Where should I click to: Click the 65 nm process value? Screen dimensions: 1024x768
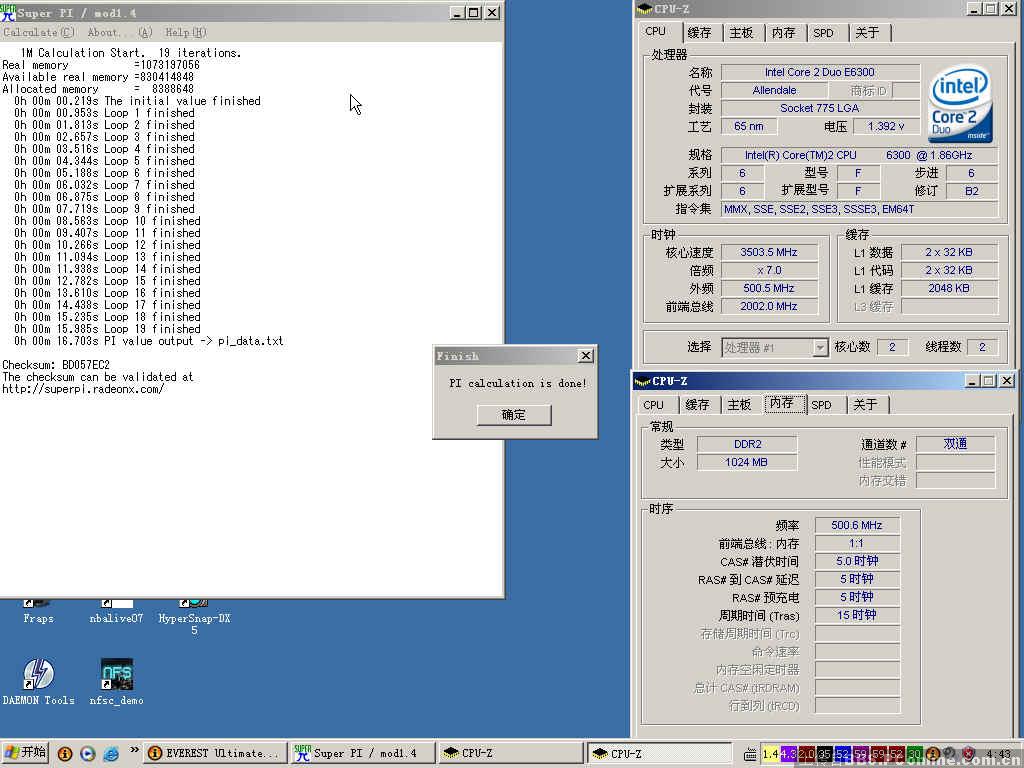click(x=749, y=126)
